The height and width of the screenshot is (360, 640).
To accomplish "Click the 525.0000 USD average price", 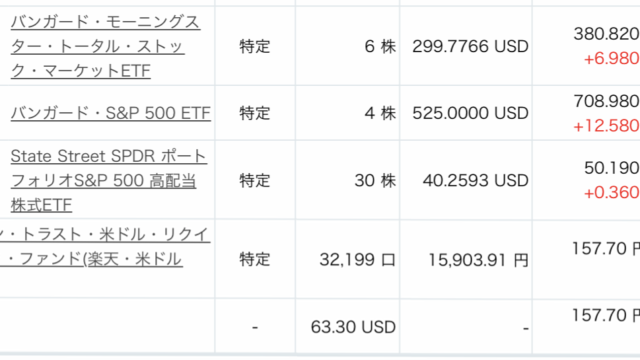I will (470, 113).
